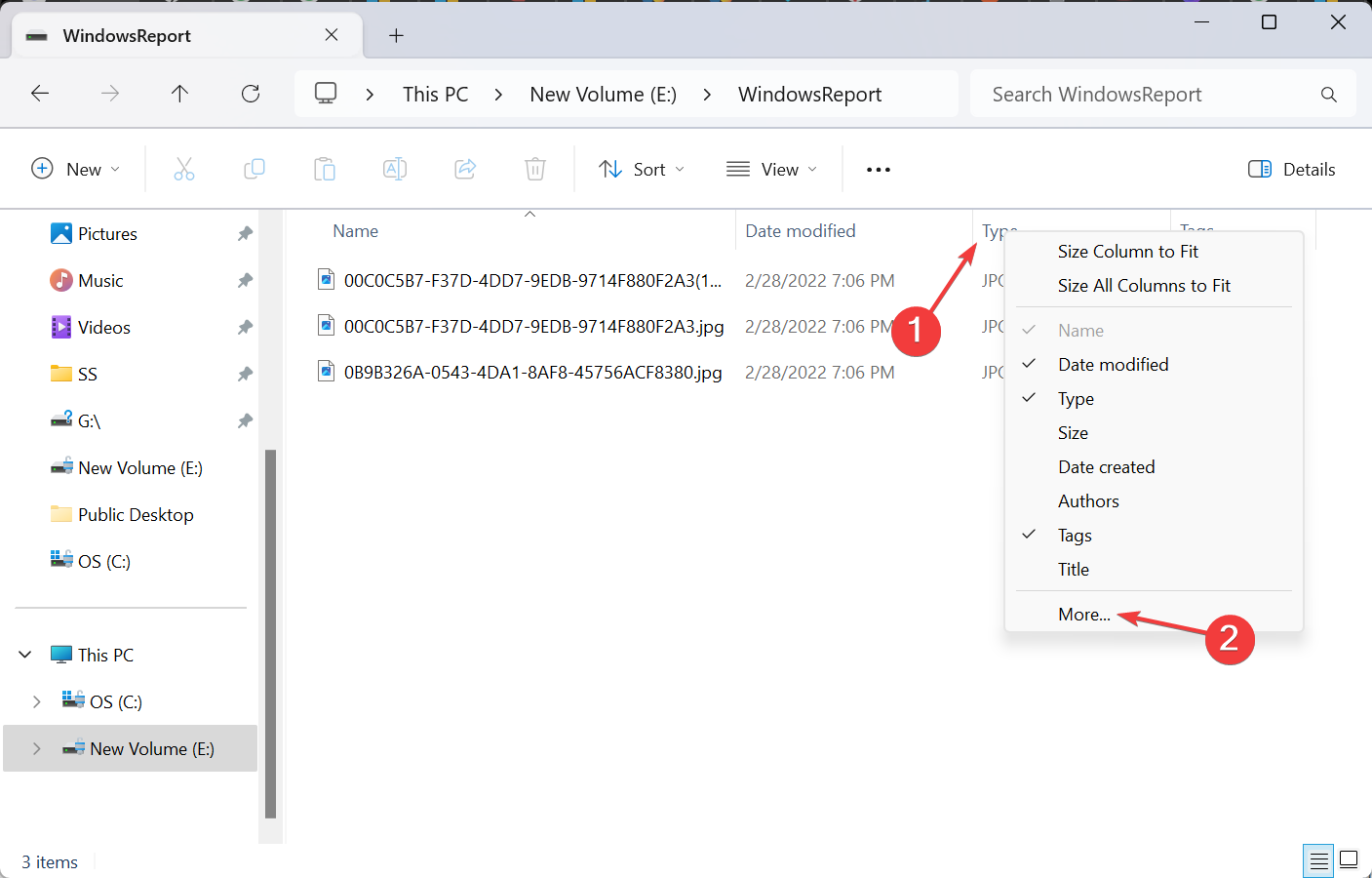The width and height of the screenshot is (1372, 878).
Task: Click the search magnifier icon
Action: coord(1328,95)
